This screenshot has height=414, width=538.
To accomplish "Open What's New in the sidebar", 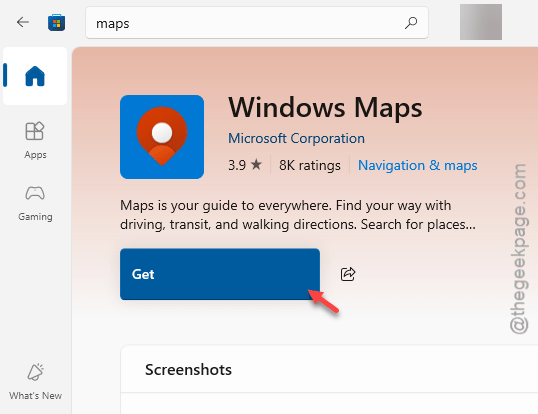I will (x=35, y=382).
